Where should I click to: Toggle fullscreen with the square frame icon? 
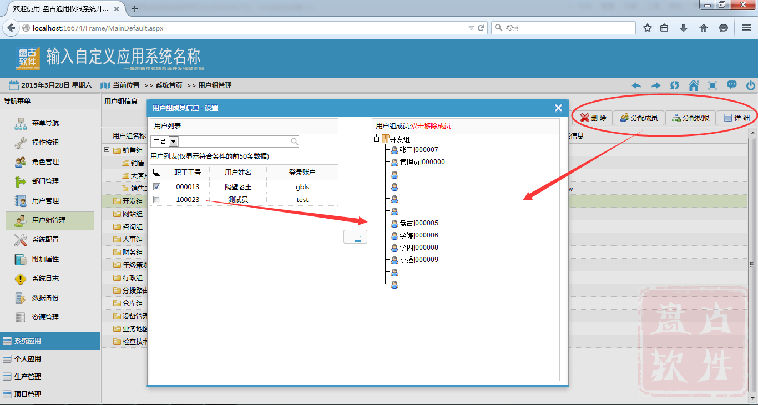click(x=712, y=86)
